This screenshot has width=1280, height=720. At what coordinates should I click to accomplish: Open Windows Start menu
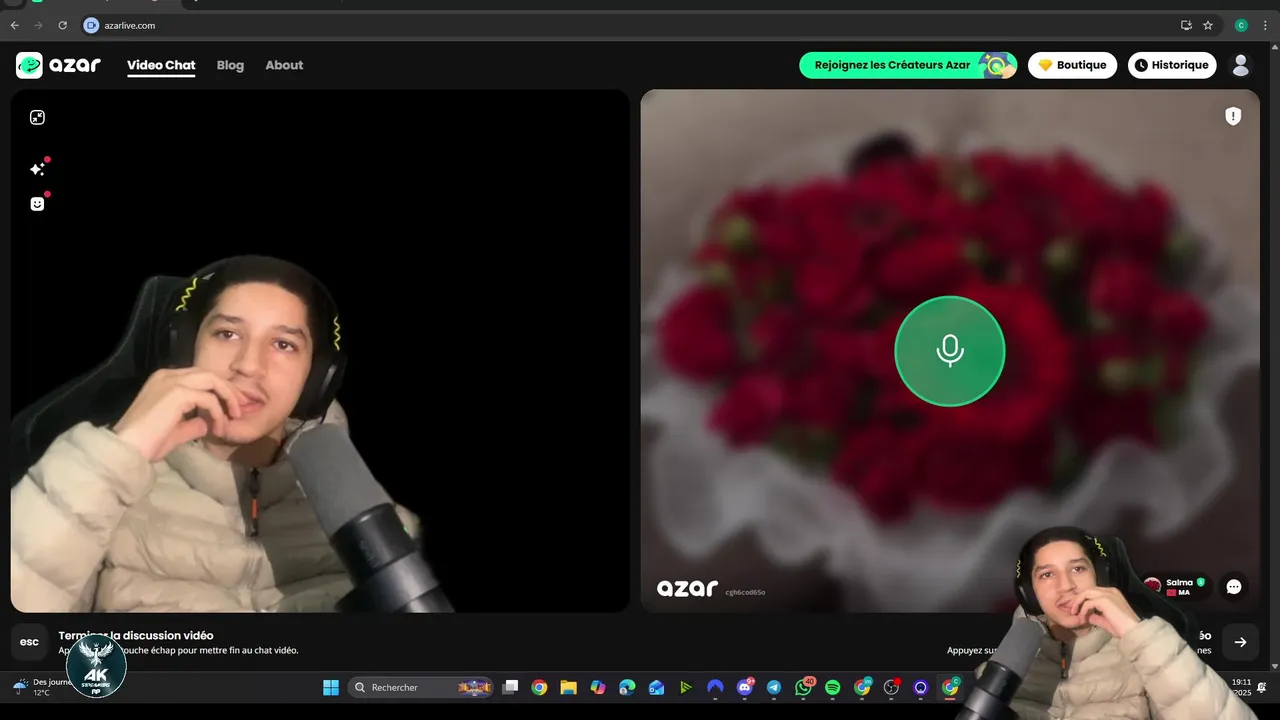pyautogui.click(x=331, y=687)
